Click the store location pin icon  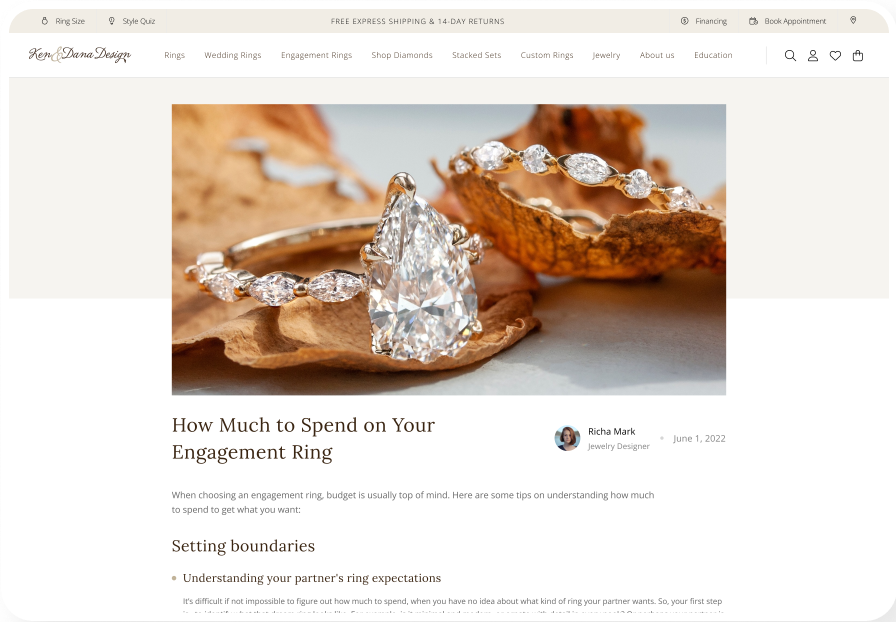853,21
